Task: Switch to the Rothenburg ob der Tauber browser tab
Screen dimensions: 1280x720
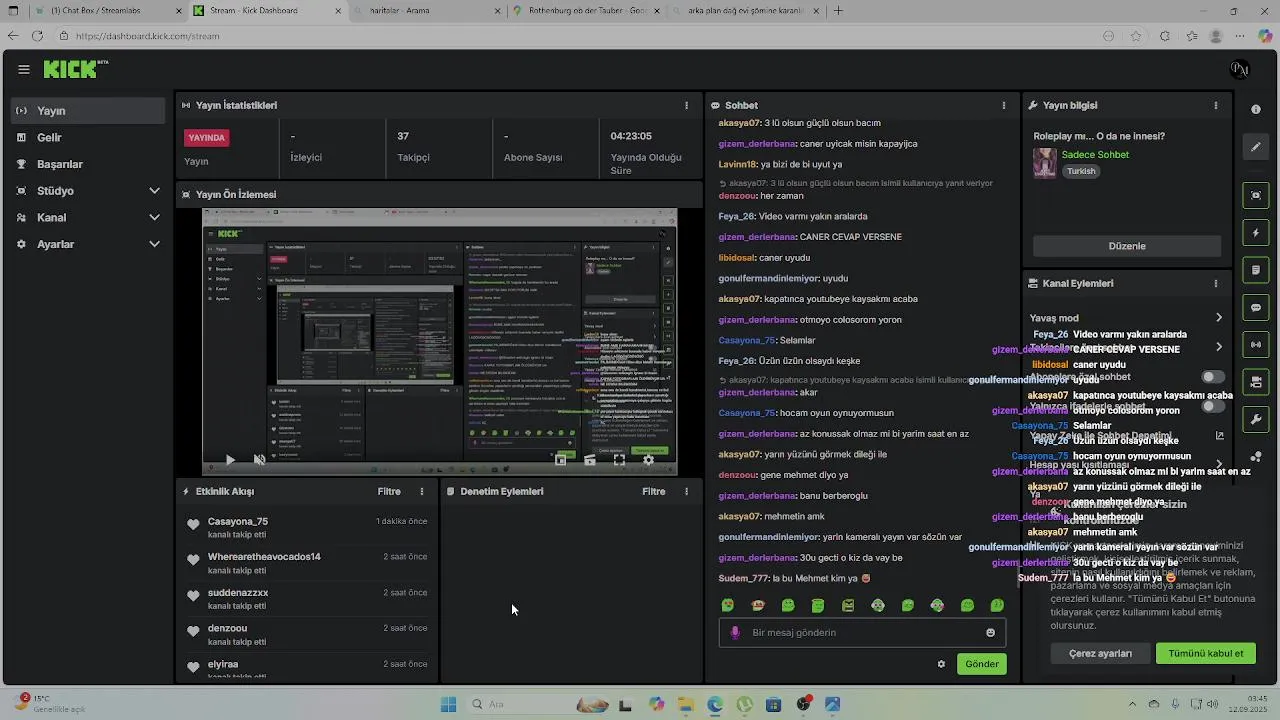Action: tap(585, 11)
